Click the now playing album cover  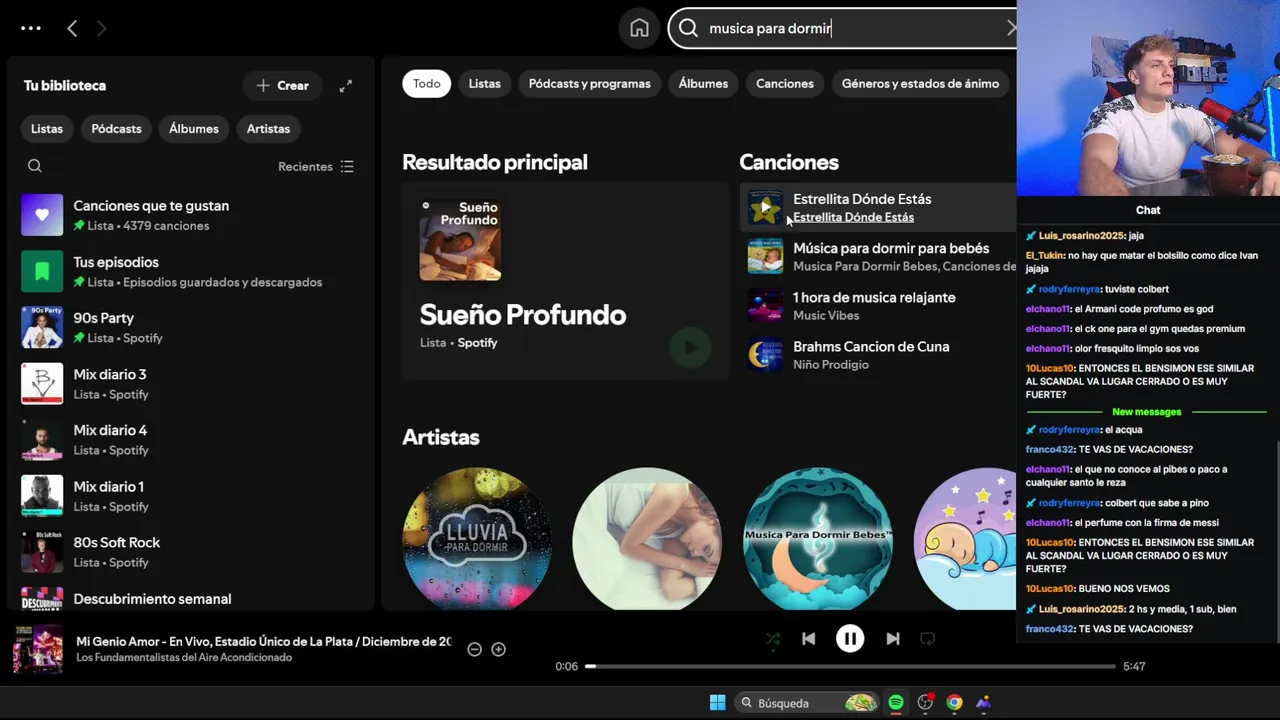pyautogui.click(x=38, y=649)
